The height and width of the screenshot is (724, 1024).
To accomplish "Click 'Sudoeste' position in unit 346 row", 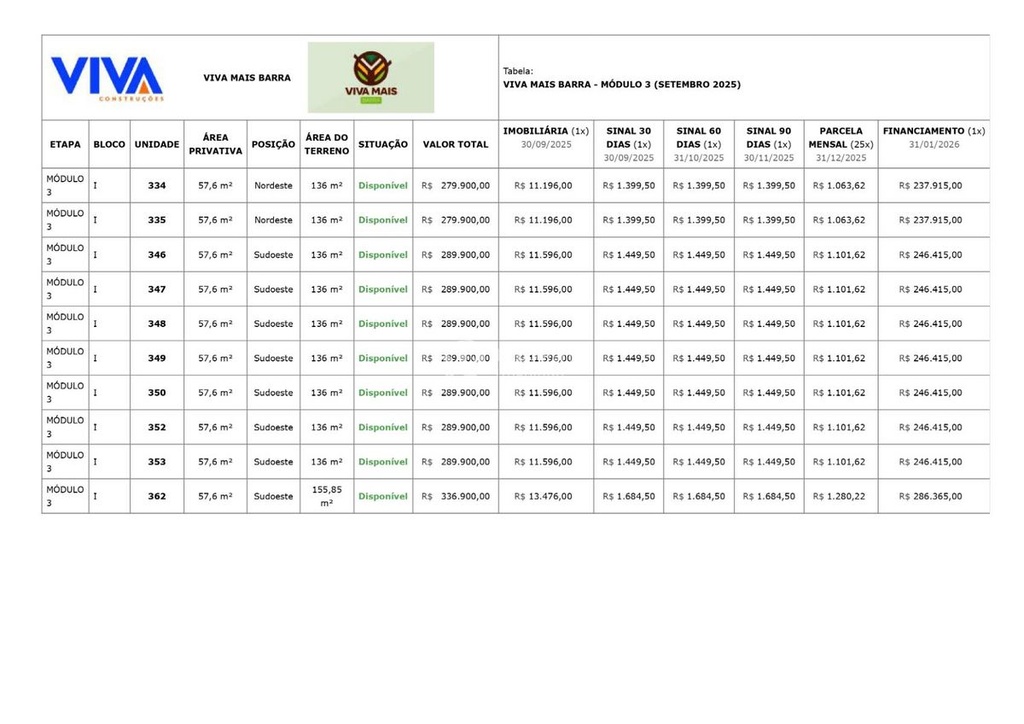I will [x=273, y=255].
